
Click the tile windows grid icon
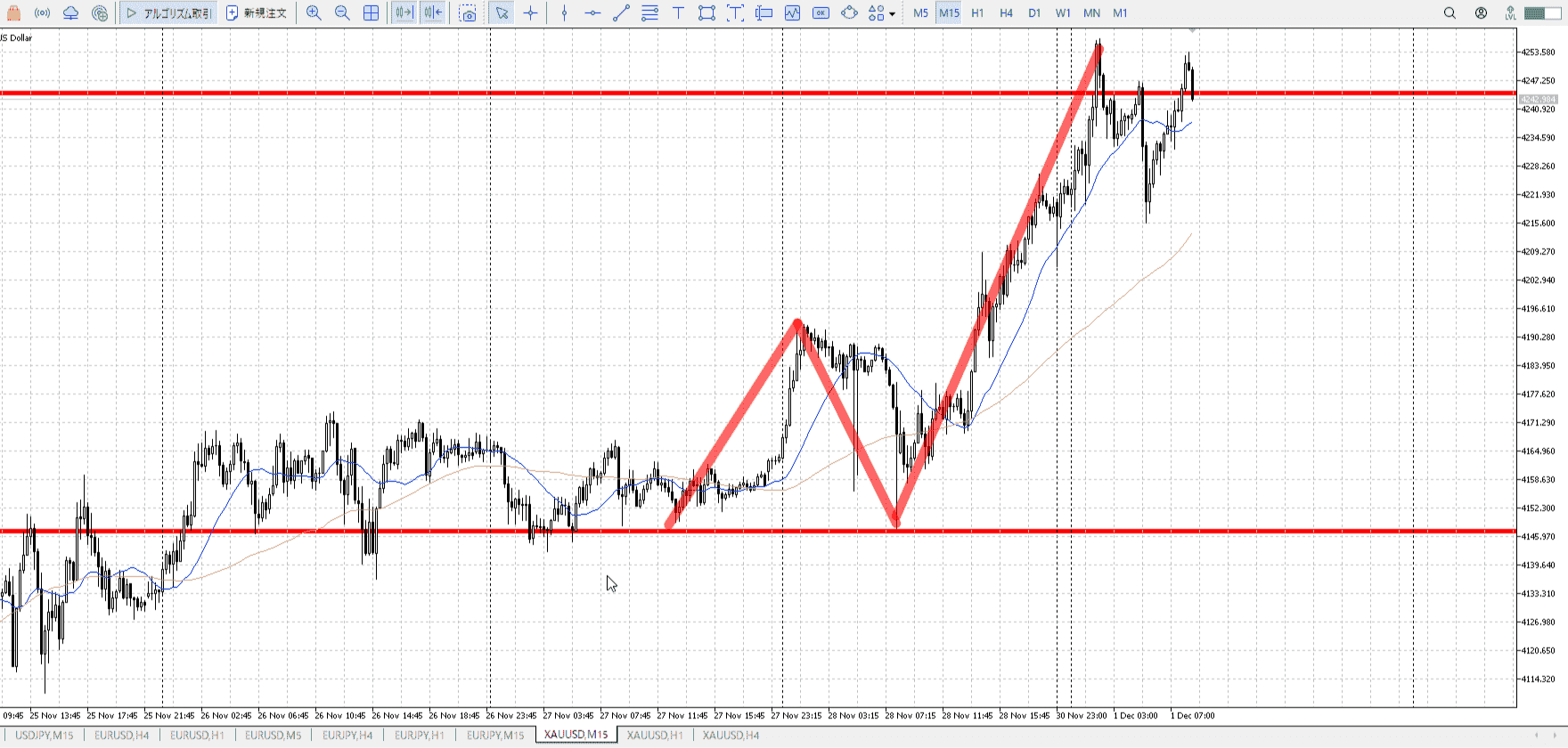click(x=372, y=13)
